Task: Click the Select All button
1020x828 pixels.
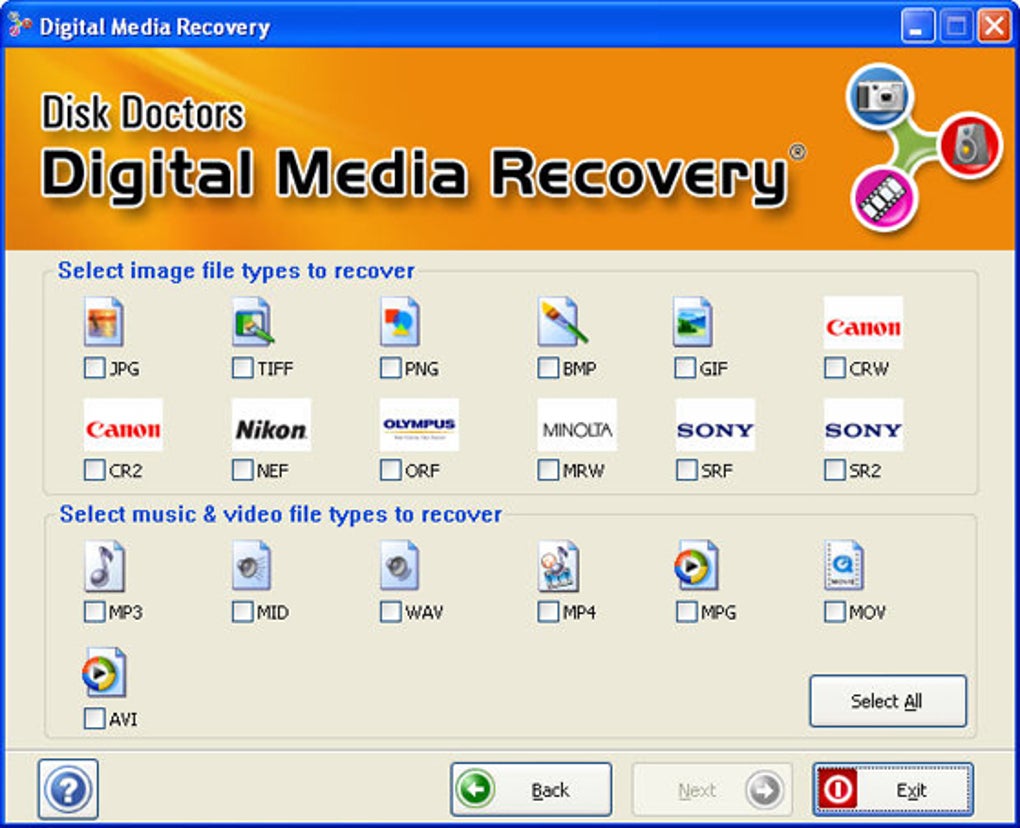Action: click(x=888, y=701)
